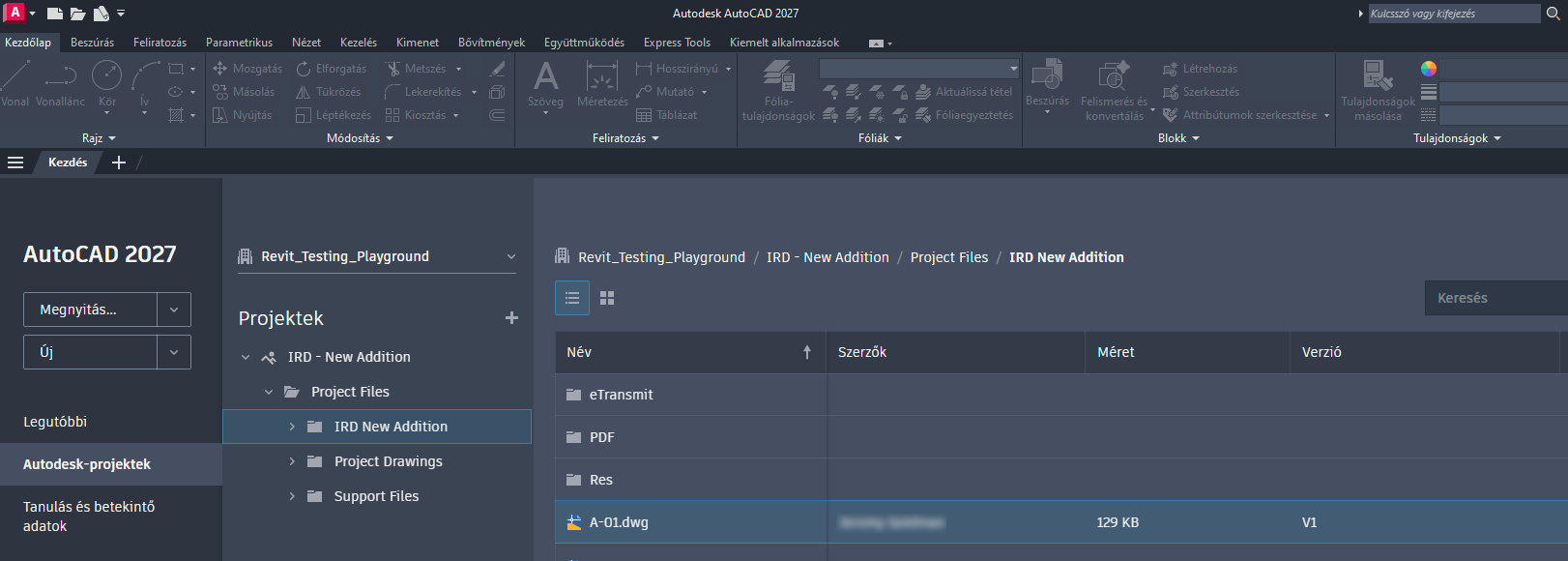Click the Megnyitás... button
1568x561 pixels.
(90, 310)
